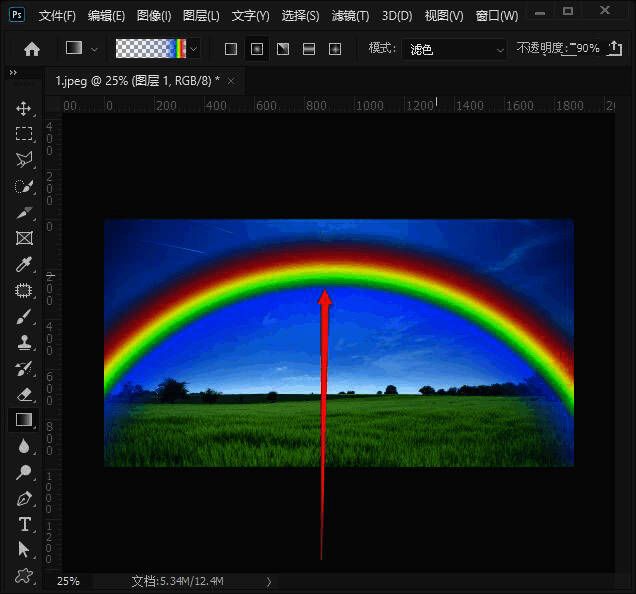Select the Healing Brush tool
636x594 pixels.
coord(24,291)
